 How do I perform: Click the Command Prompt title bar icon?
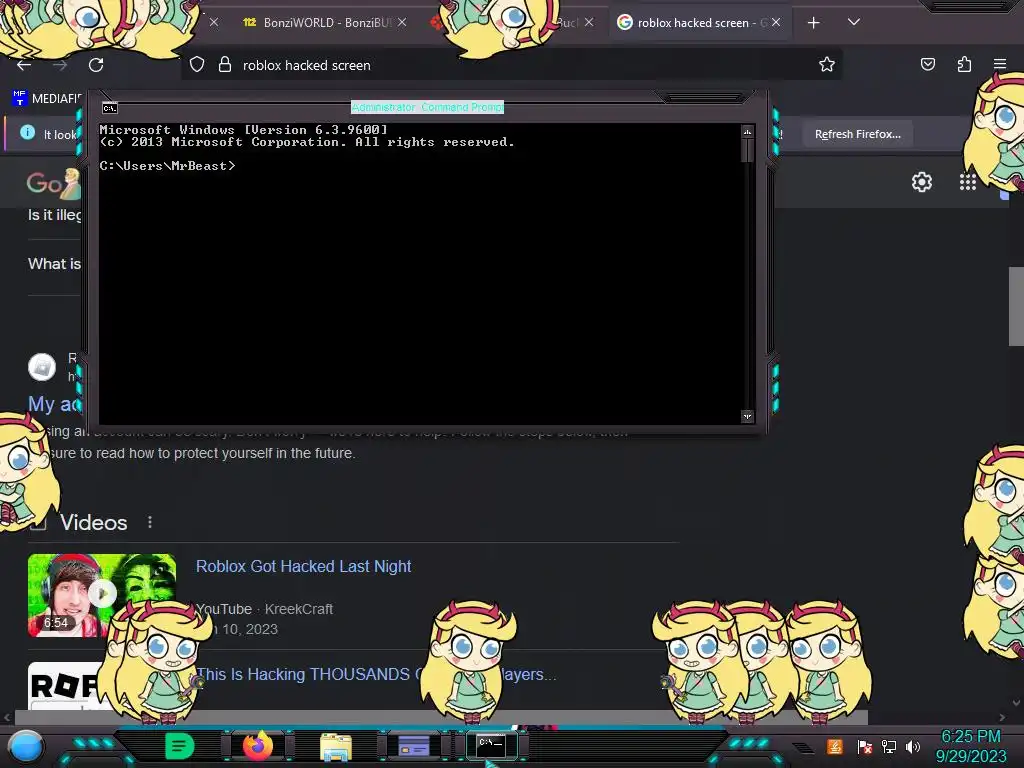(110, 108)
